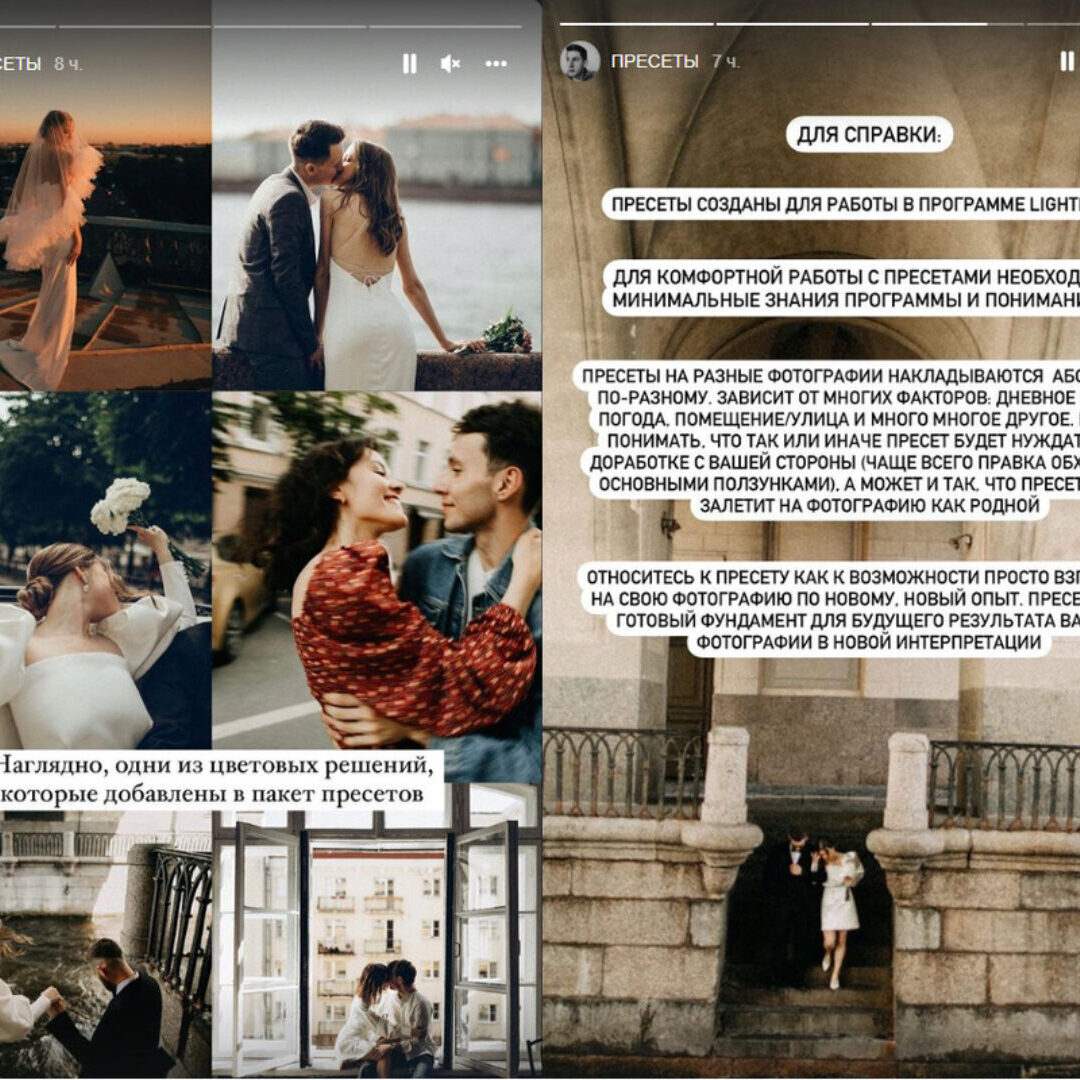
Task: Open the profile avatar beside ПРЕСЕТЫ
Action: coord(579,61)
